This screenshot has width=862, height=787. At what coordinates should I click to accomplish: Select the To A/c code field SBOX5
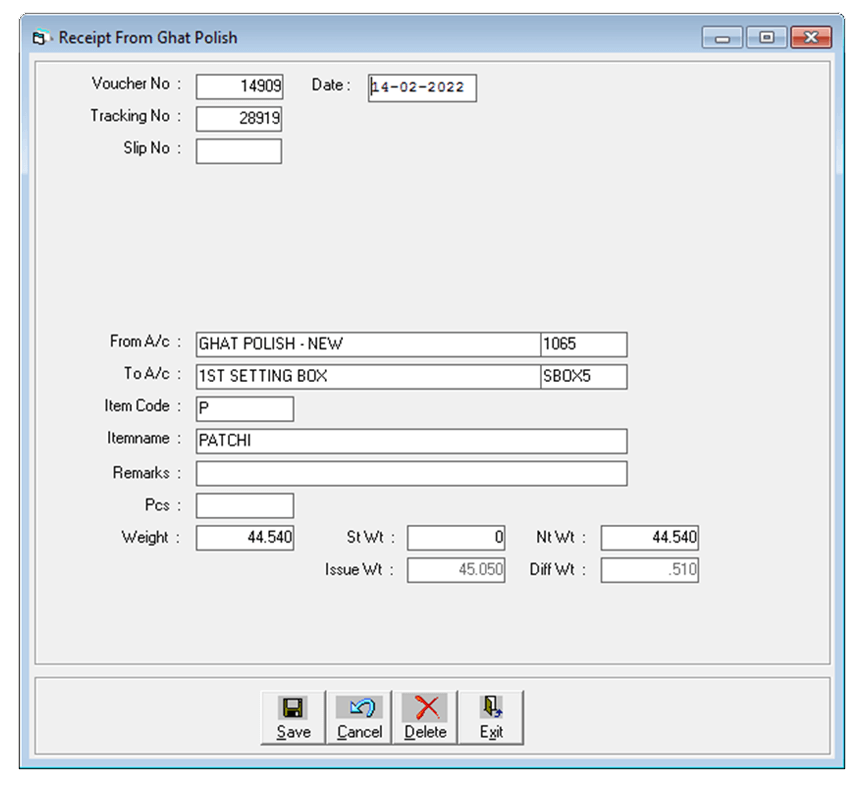click(x=584, y=376)
